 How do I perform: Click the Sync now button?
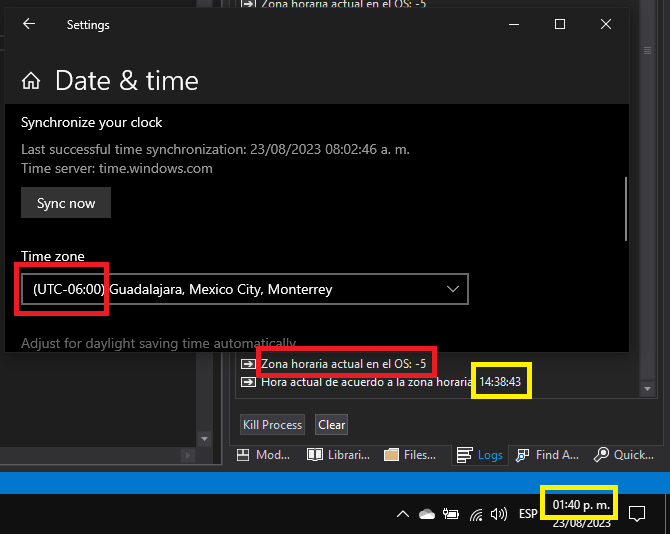(x=66, y=203)
